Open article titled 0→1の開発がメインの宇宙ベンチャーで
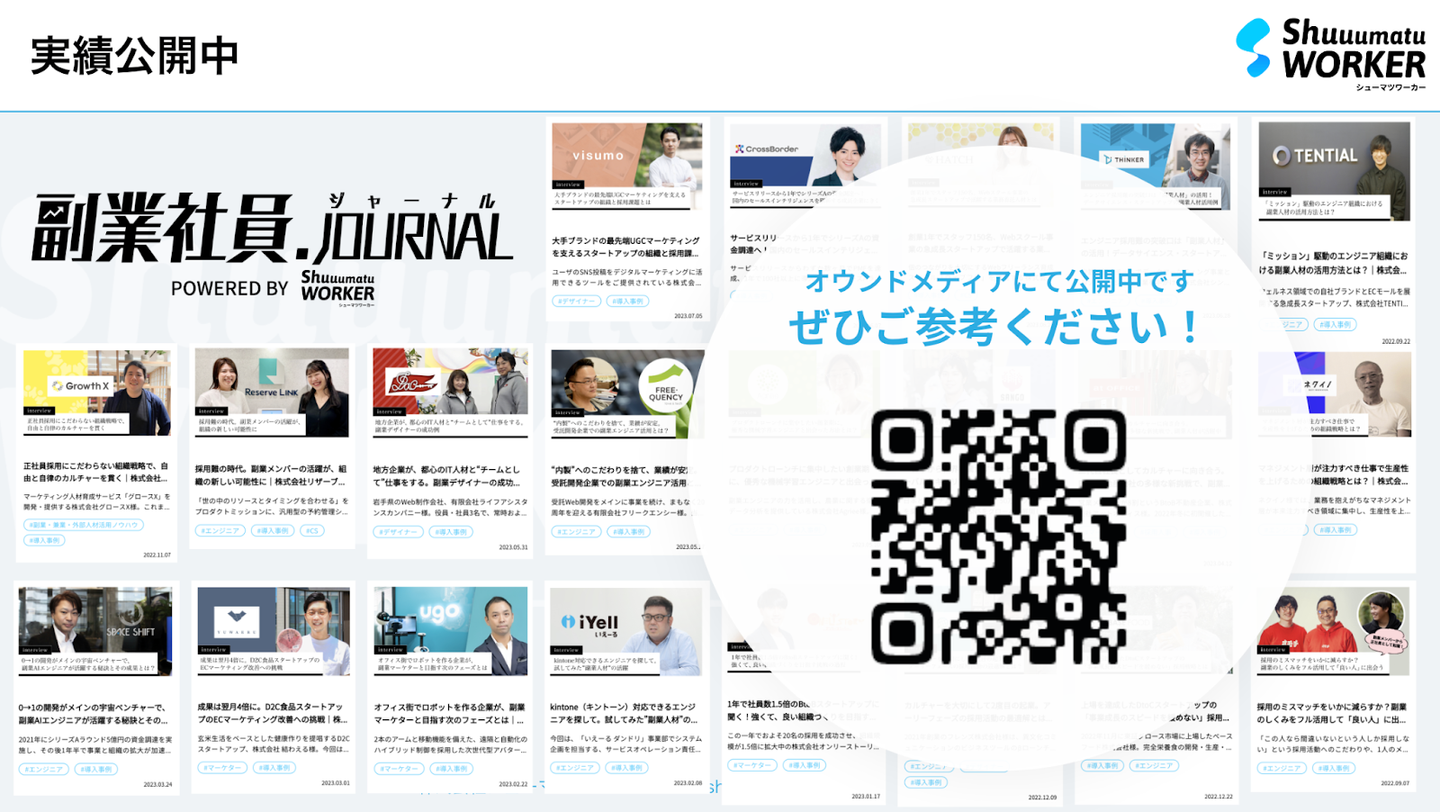Viewport: 1440px width, 812px height. coord(96,713)
